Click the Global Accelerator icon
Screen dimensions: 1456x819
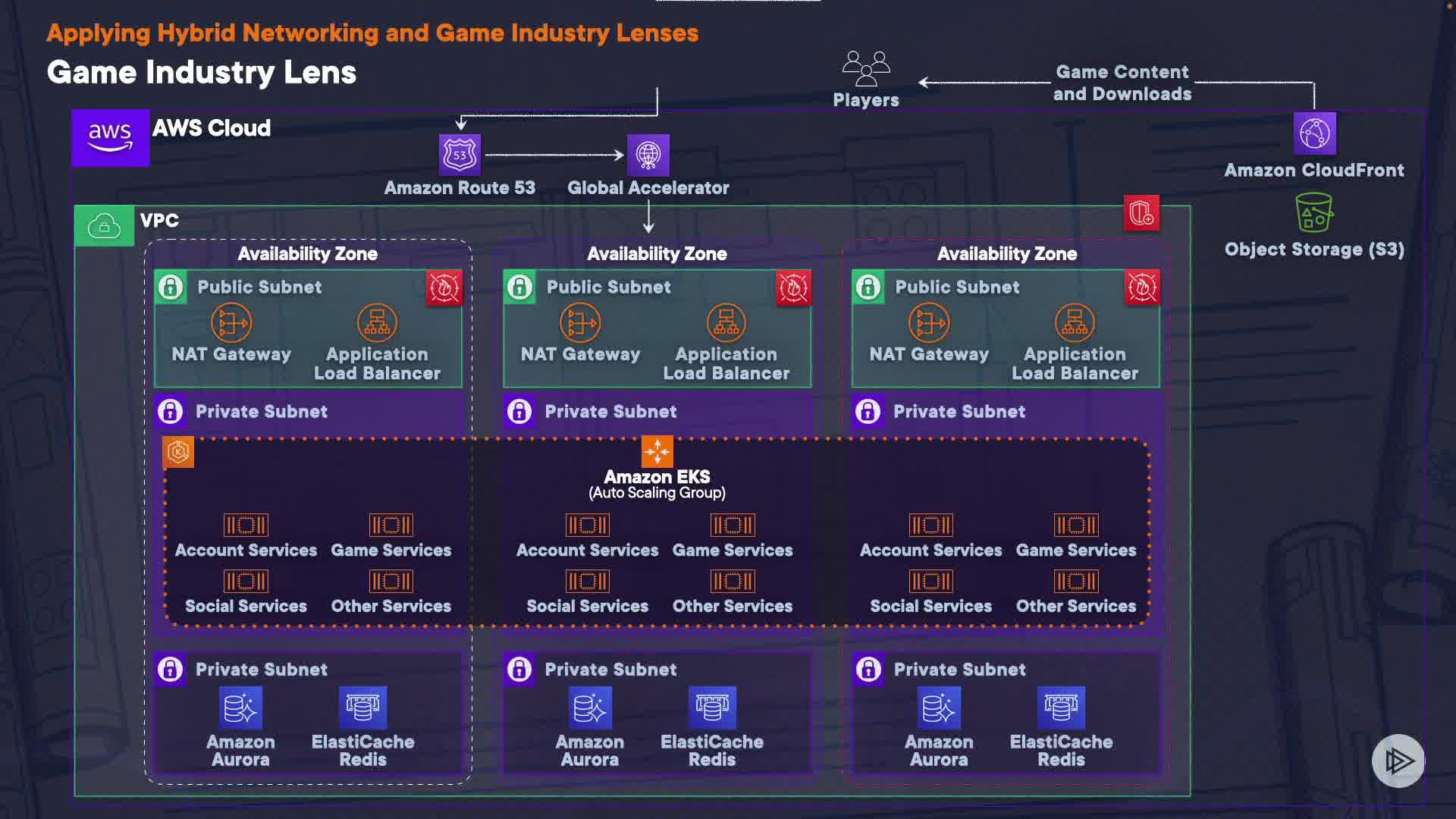[x=648, y=155]
